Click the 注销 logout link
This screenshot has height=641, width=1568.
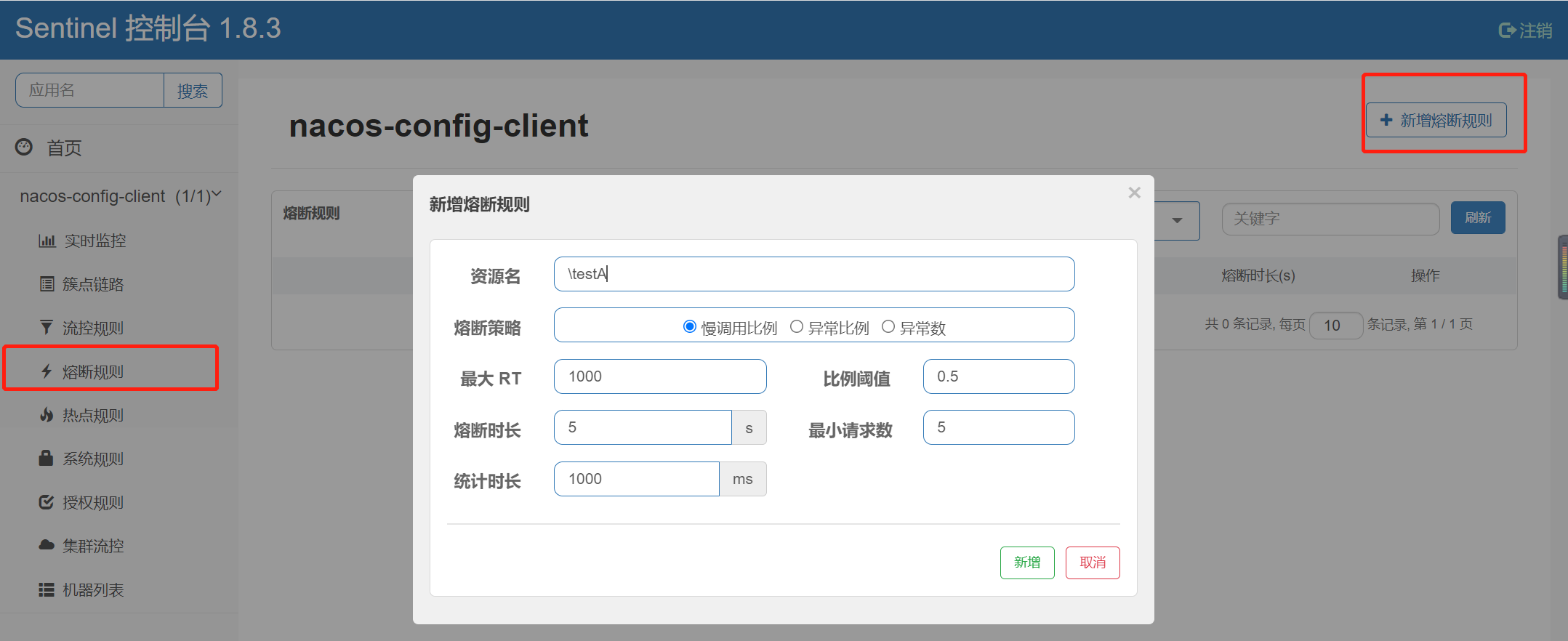tap(1535, 31)
